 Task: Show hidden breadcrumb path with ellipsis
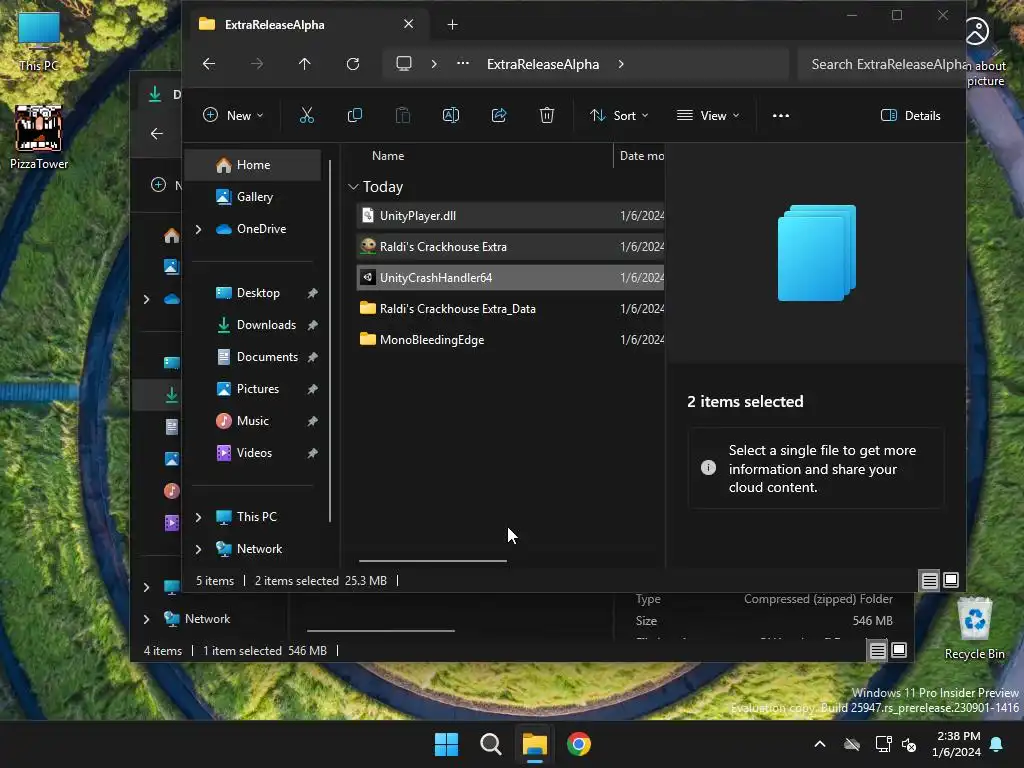tap(462, 63)
